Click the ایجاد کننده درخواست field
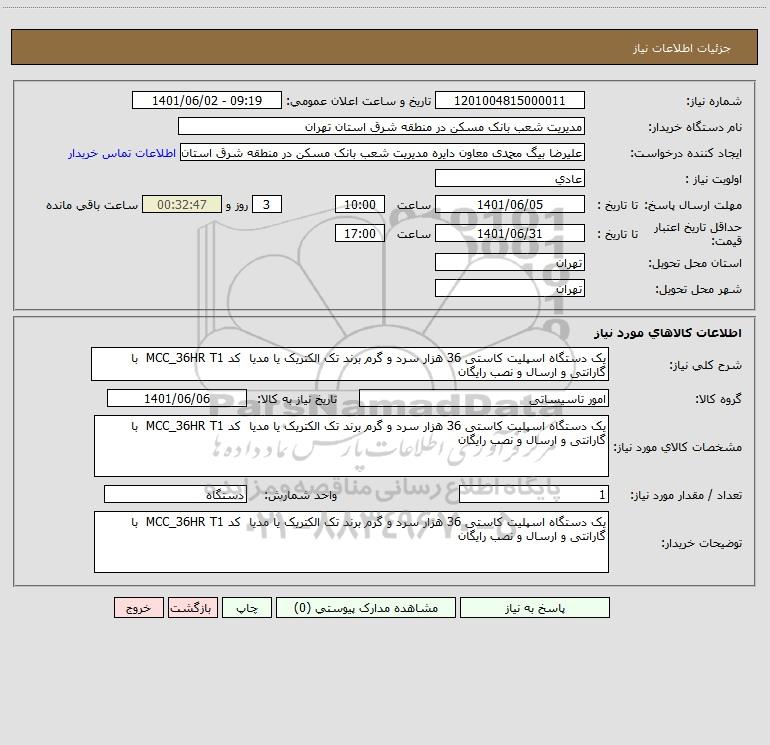The width and height of the screenshot is (770, 745). (x=382, y=152)
